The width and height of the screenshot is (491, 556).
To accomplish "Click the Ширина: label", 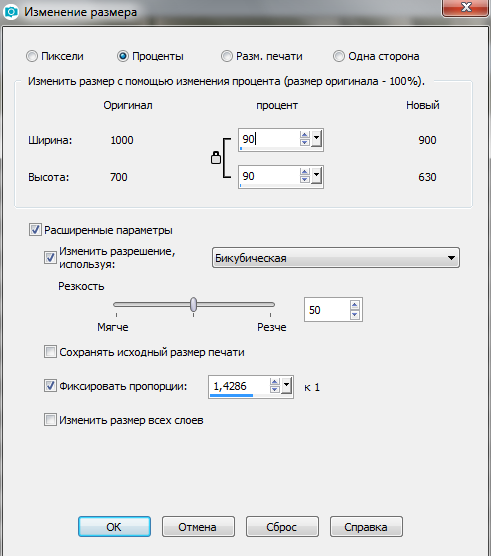I will 50,140.
